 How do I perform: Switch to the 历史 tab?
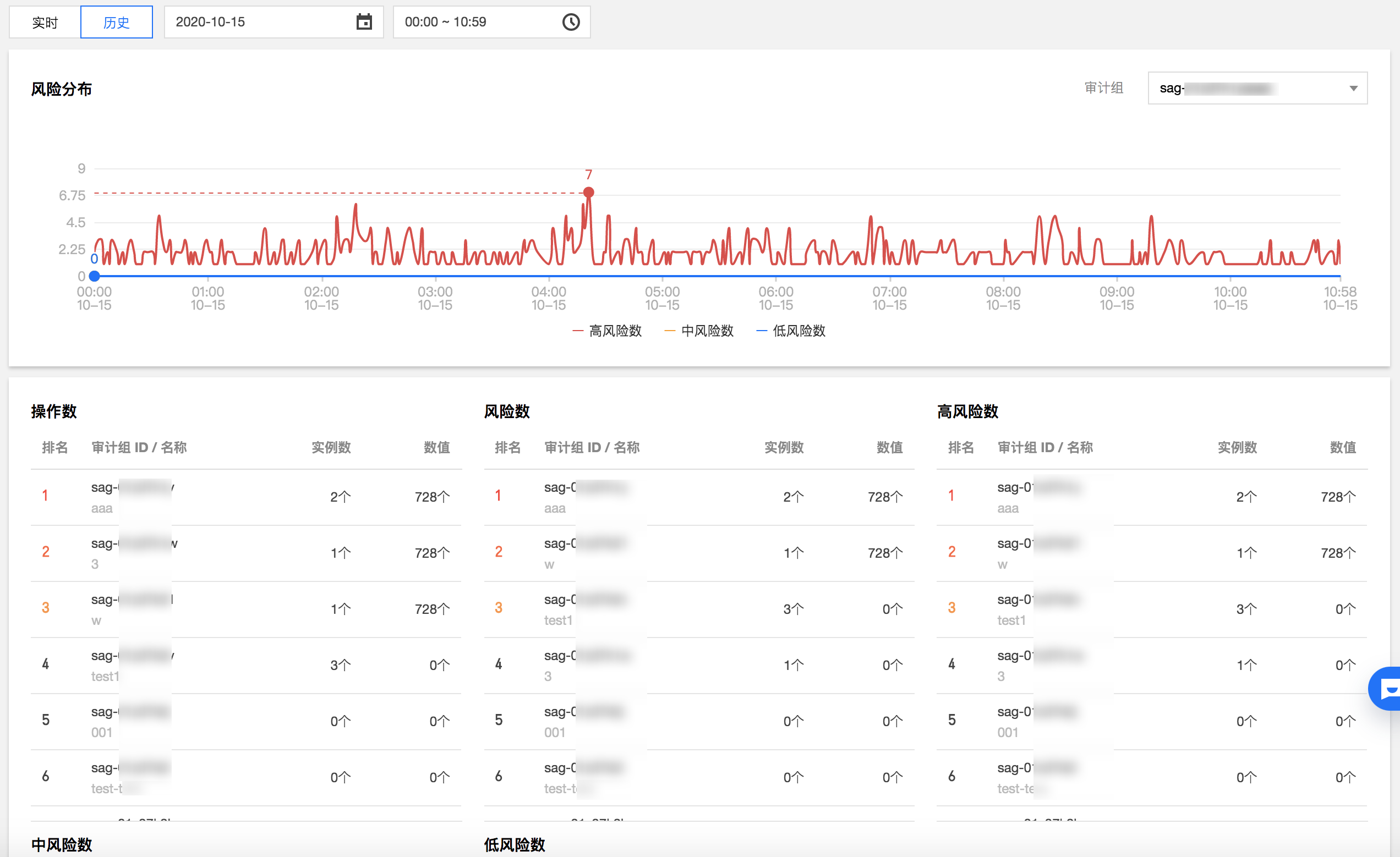point(117,22)
